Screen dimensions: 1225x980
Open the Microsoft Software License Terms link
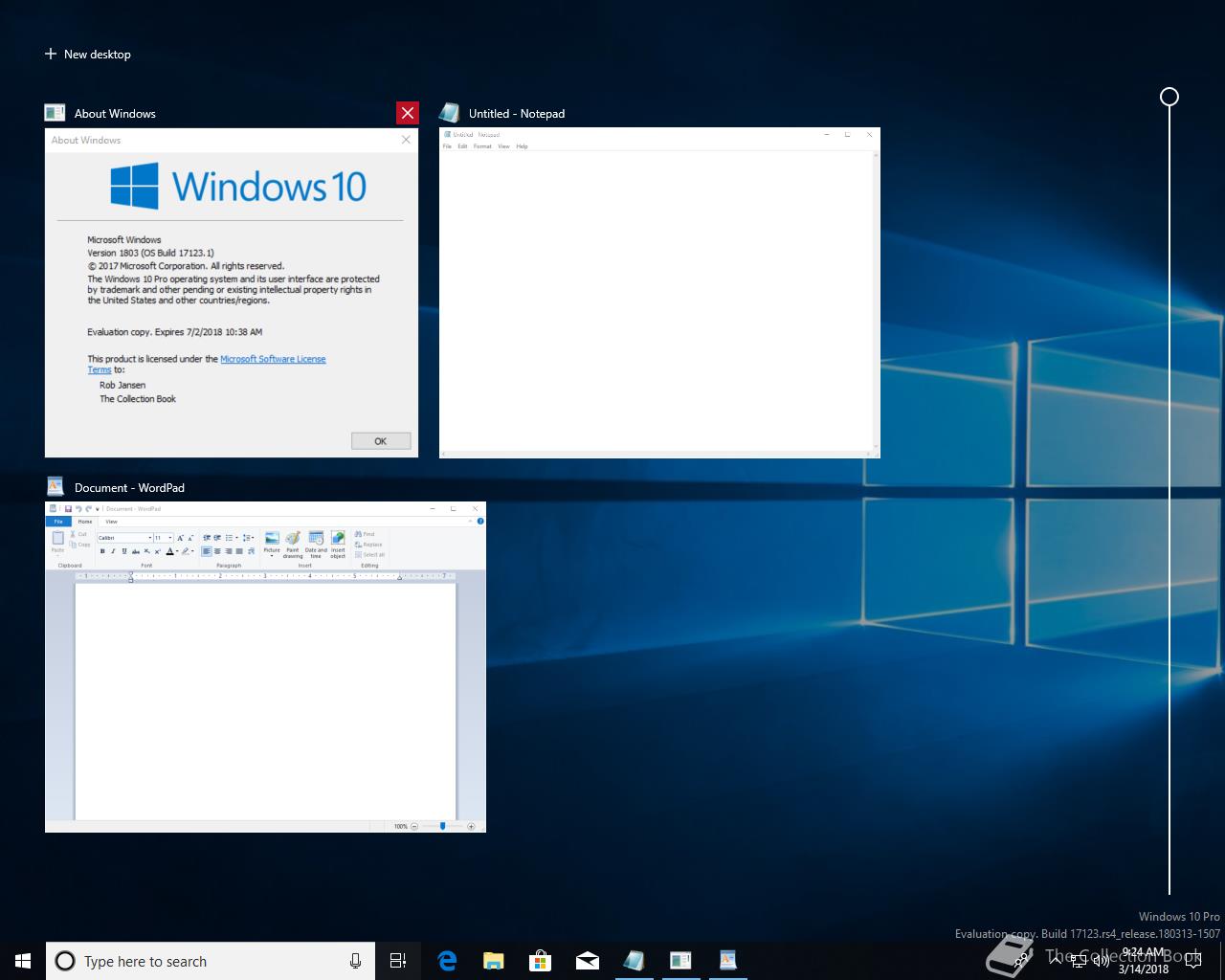point(273,359)
